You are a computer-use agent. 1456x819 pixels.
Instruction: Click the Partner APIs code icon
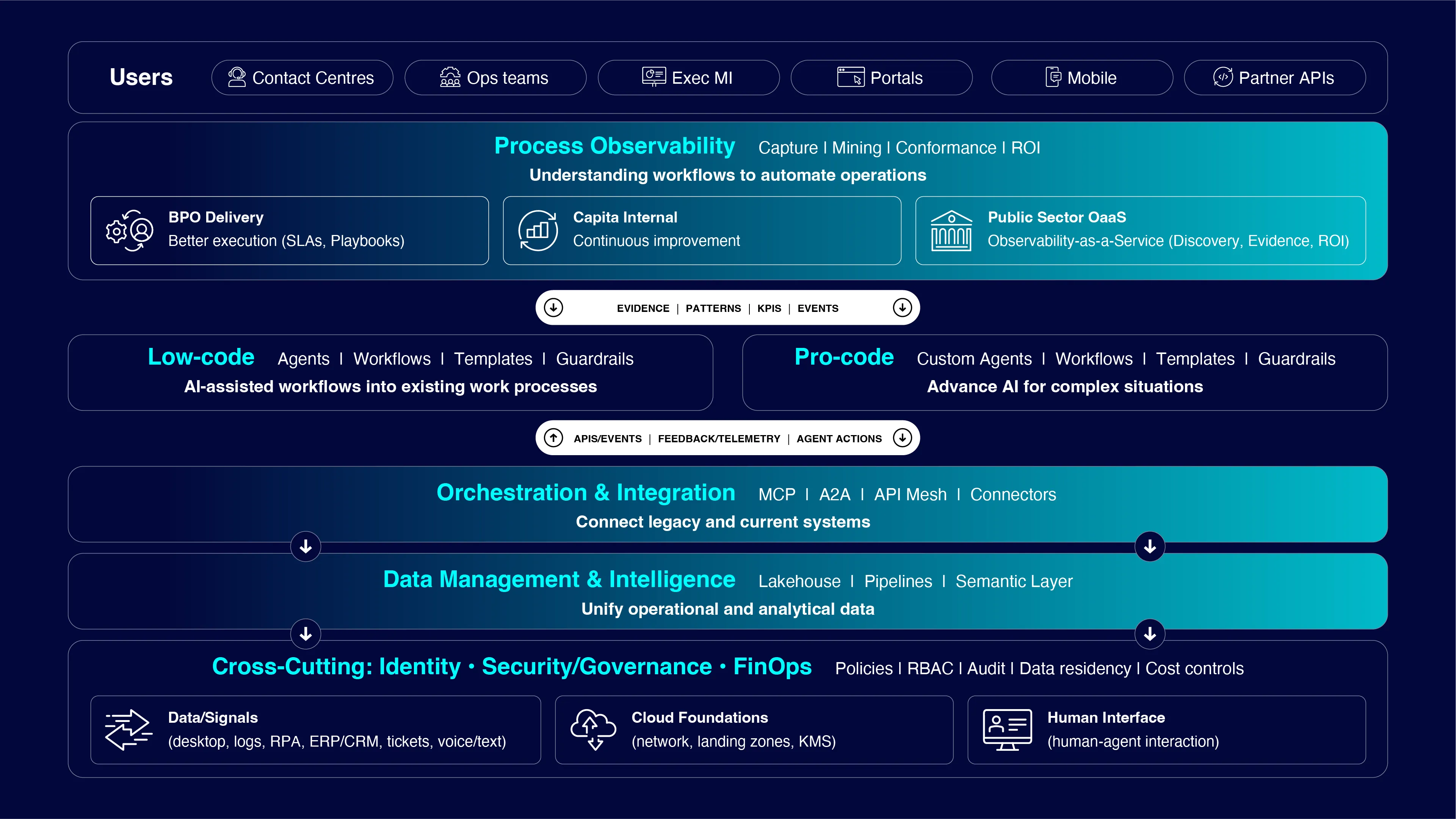pos(1222,77)
